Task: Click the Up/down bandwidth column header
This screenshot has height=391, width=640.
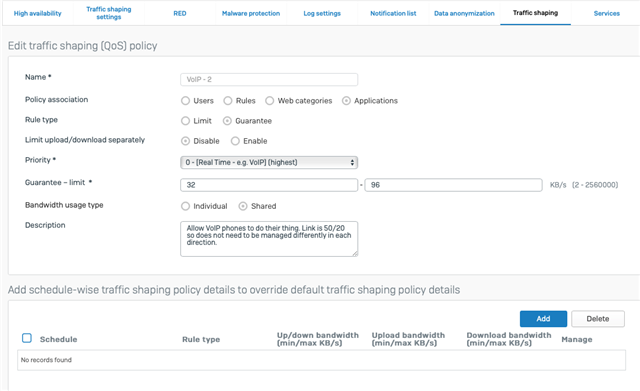Action: (318, 339)
